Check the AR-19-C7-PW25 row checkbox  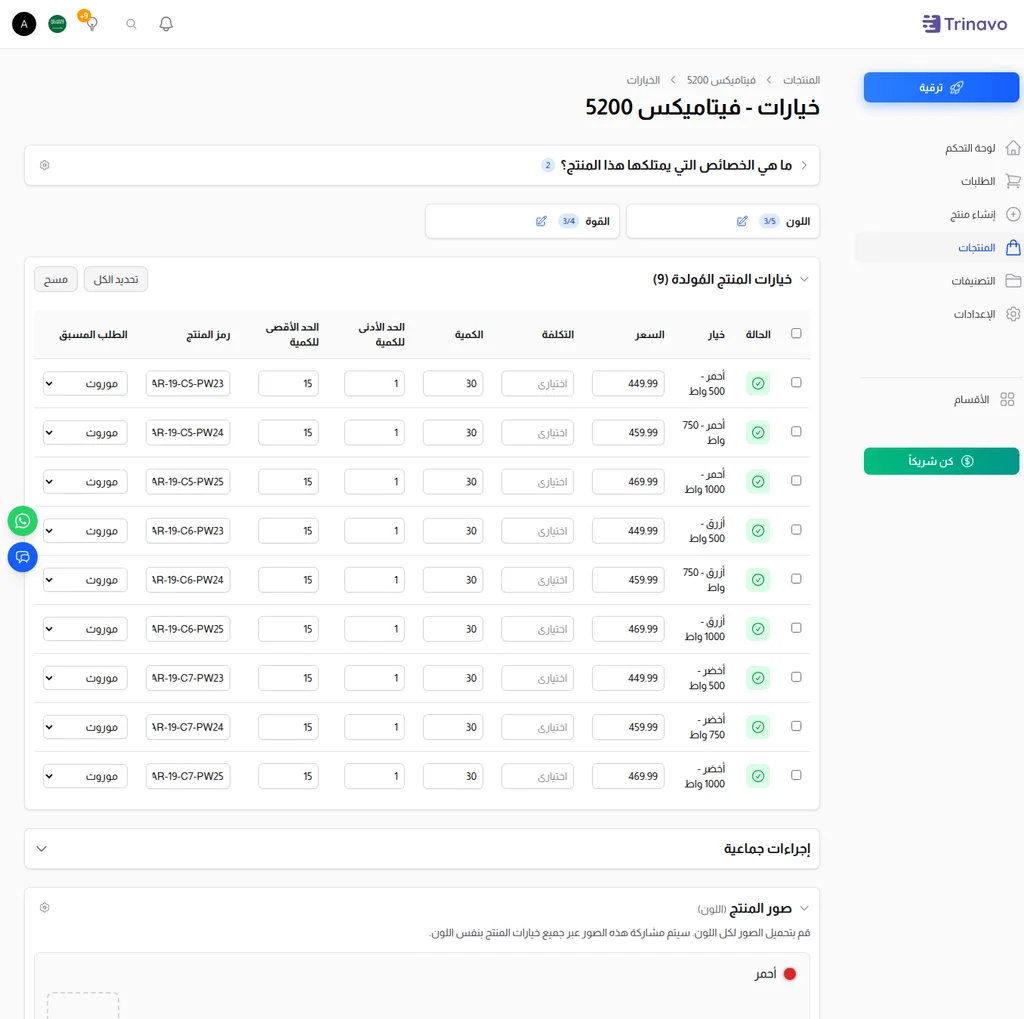796,775
